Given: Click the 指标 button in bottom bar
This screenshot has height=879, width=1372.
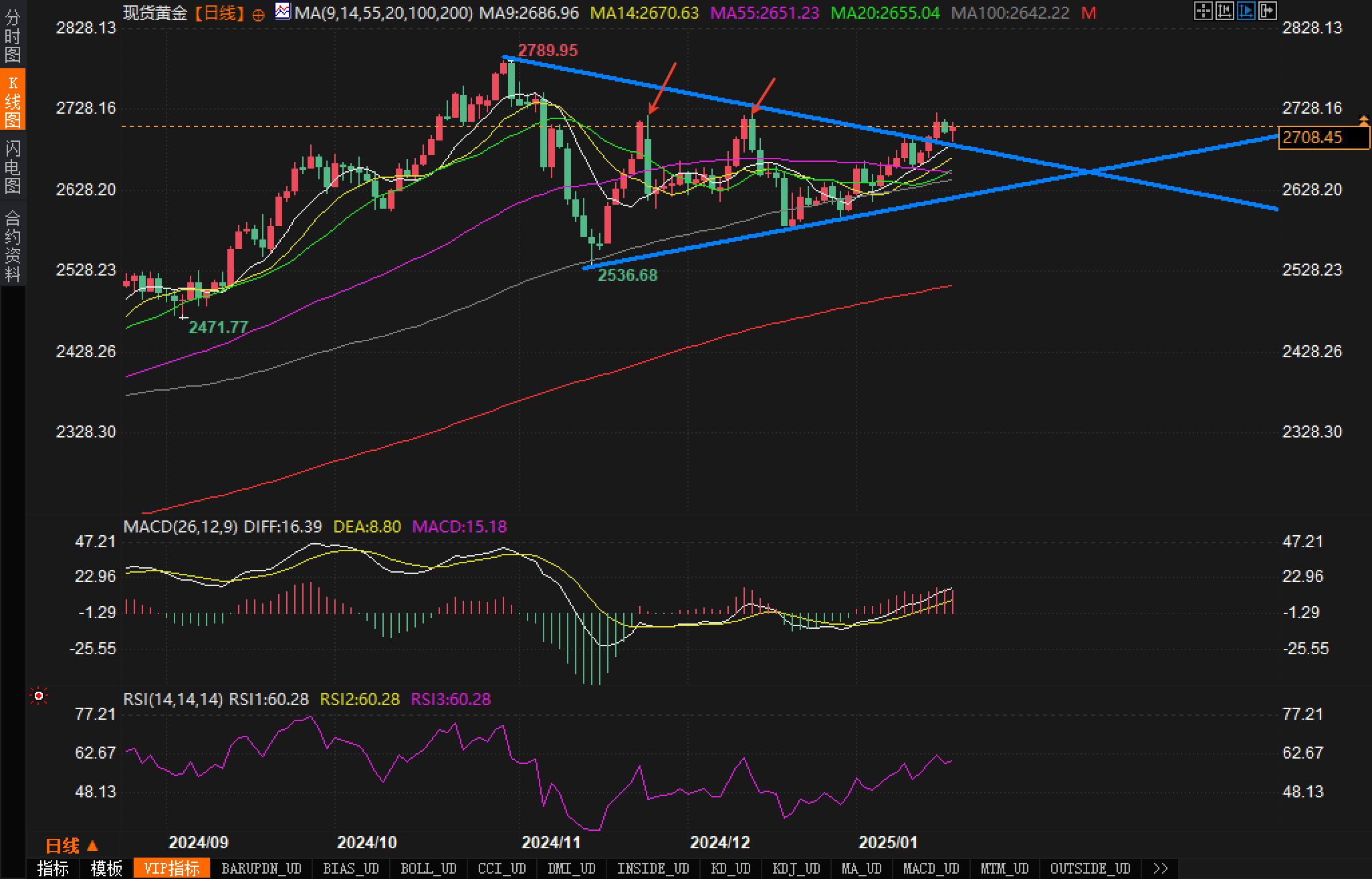Looking at the screenshot, I should 53,868.
